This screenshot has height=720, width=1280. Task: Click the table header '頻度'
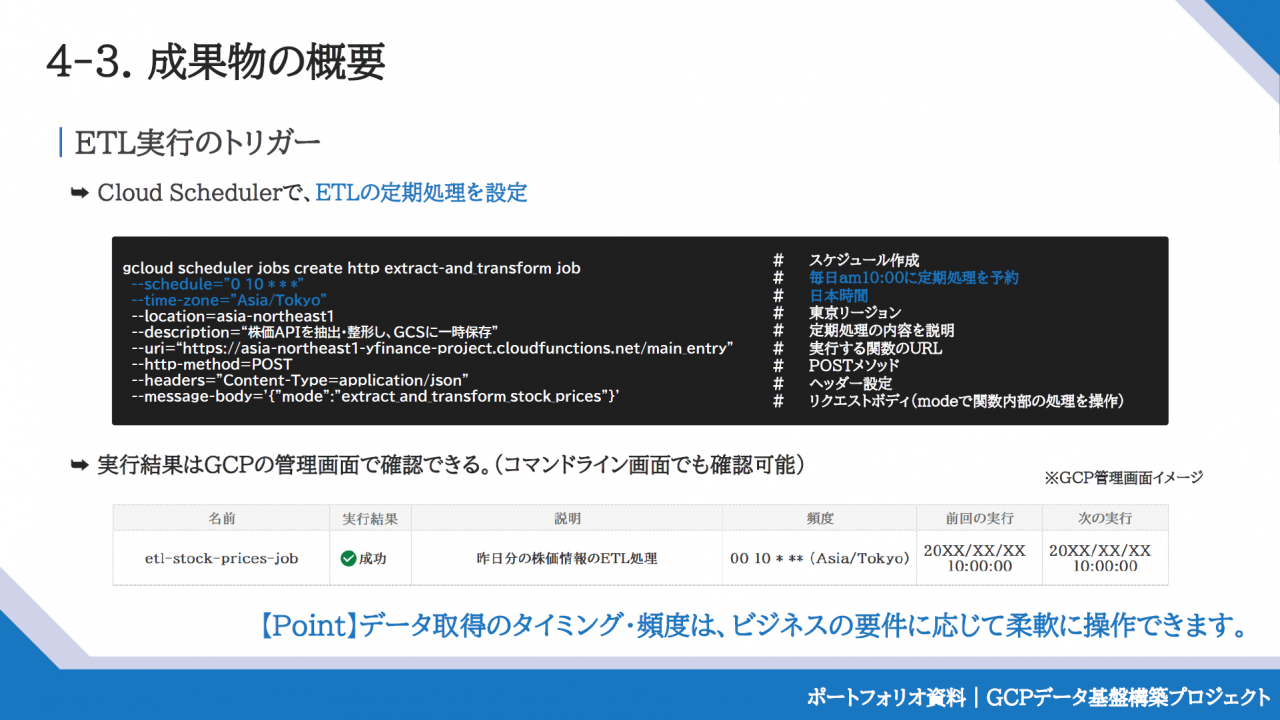(x=820, y=518)
